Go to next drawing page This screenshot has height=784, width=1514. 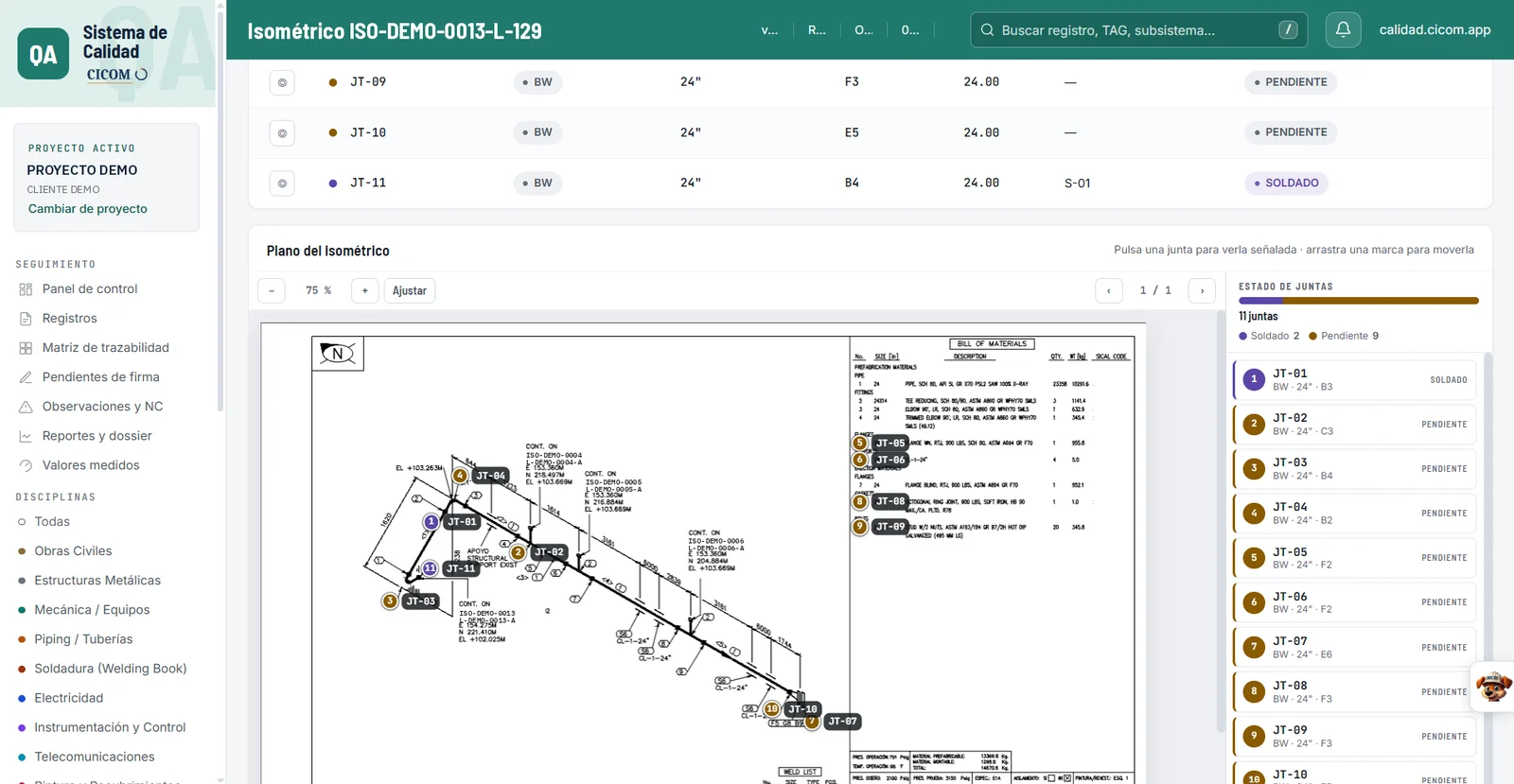(x=1202, y=290)
